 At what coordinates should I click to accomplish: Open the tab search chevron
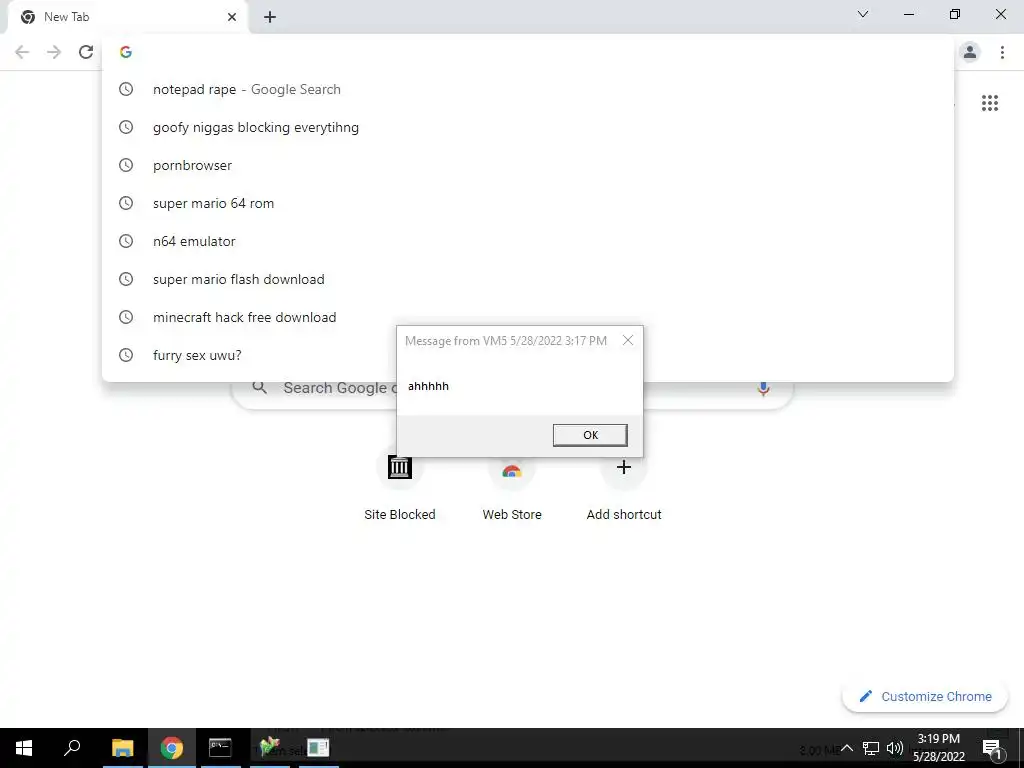(863, 14)
